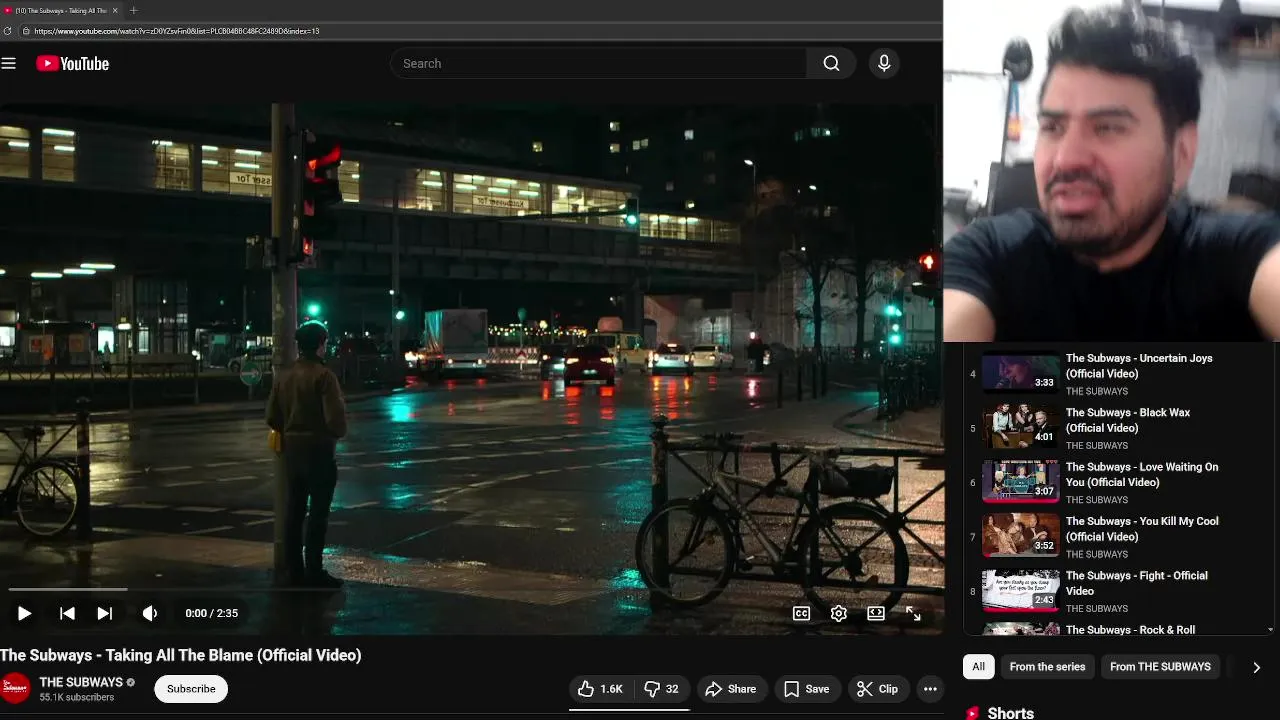Dislike the video with thumbs down
Viewport: 1280px width, 720px height.
click(x=661, y=689)
